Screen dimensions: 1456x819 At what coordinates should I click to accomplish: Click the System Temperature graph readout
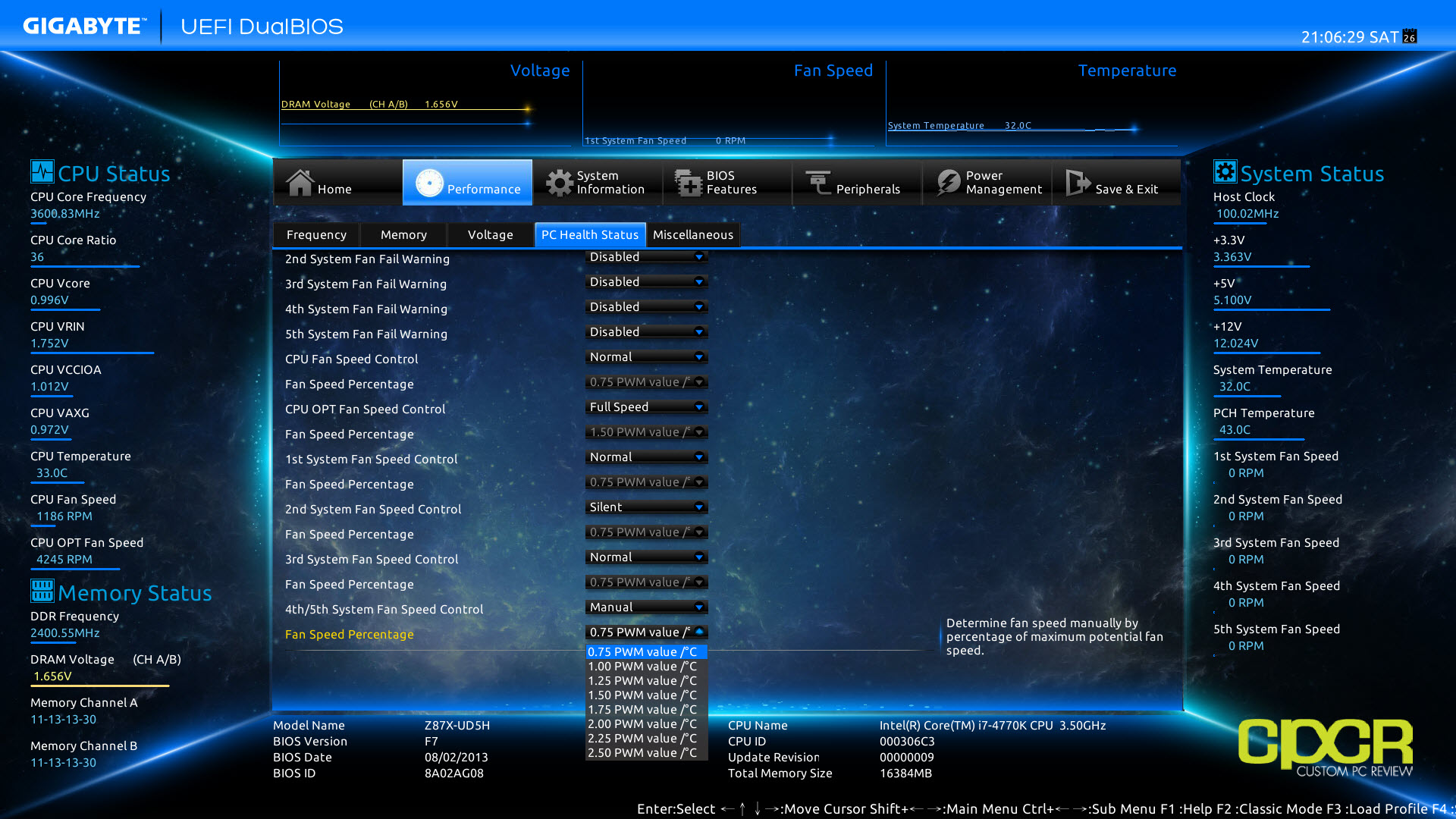(x=959, y=126)
